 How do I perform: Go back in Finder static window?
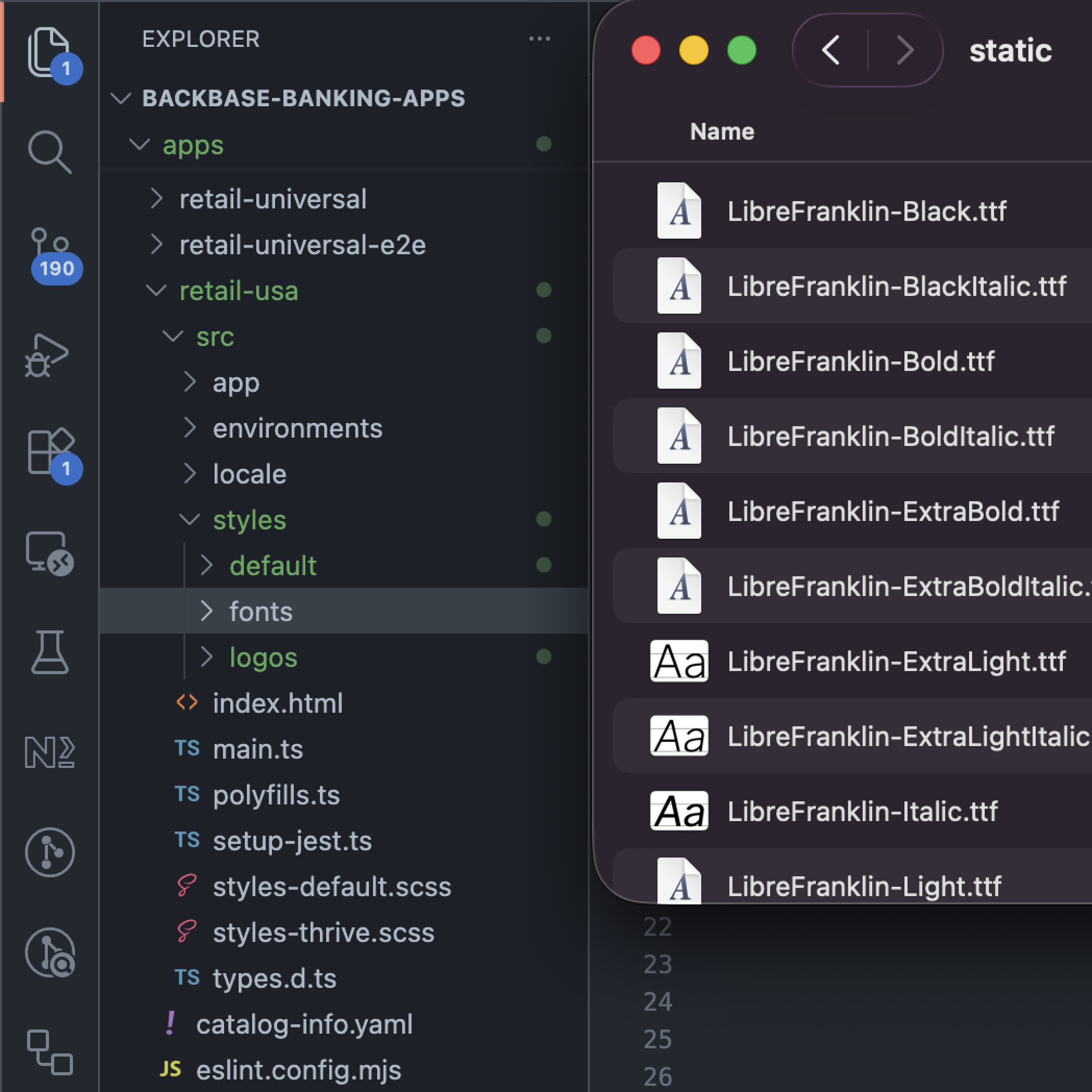point(830,51)
